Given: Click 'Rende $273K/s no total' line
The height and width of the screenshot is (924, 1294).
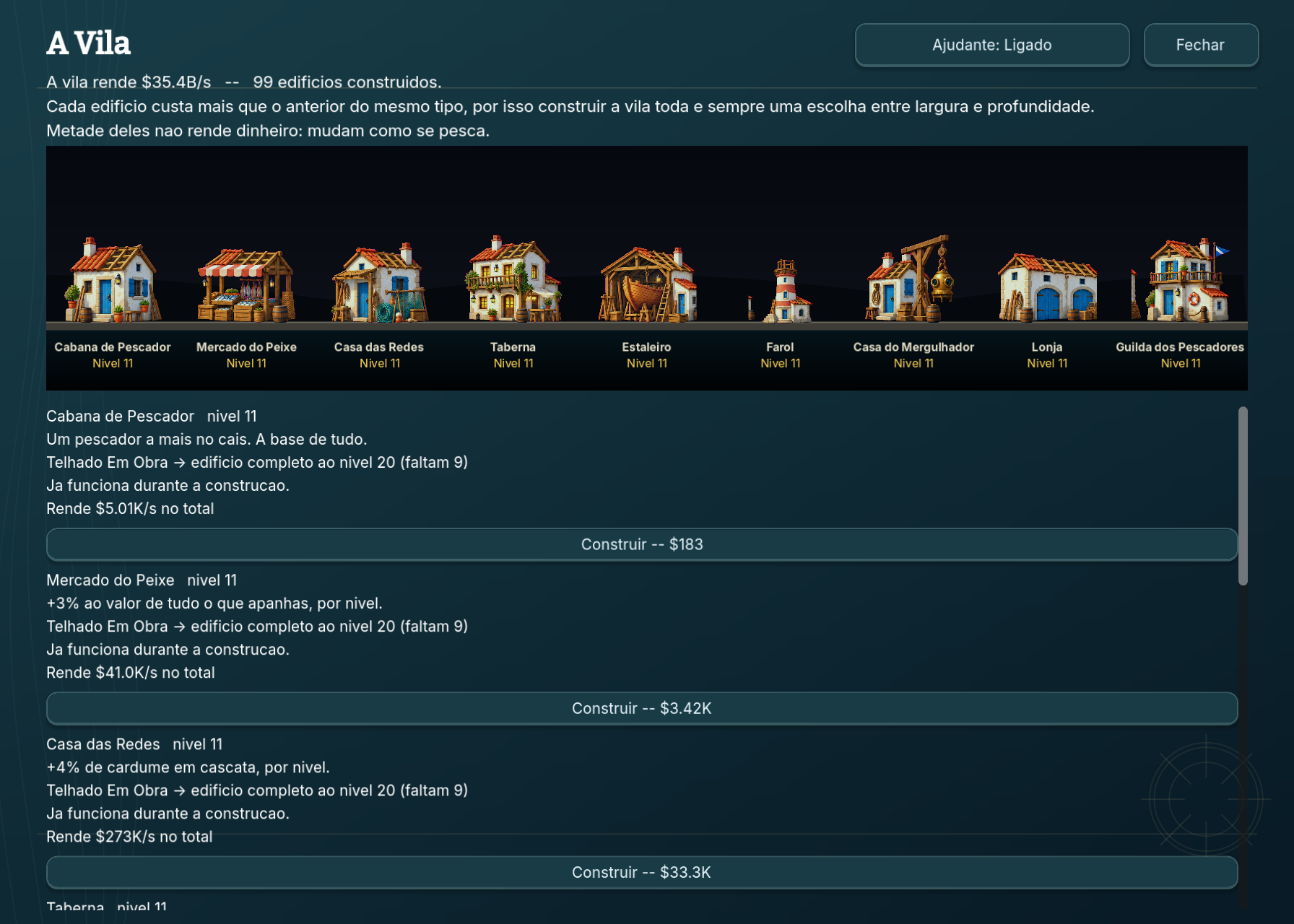Looking at the screenshot, I should pyautogui.click(x=129, y=837).
